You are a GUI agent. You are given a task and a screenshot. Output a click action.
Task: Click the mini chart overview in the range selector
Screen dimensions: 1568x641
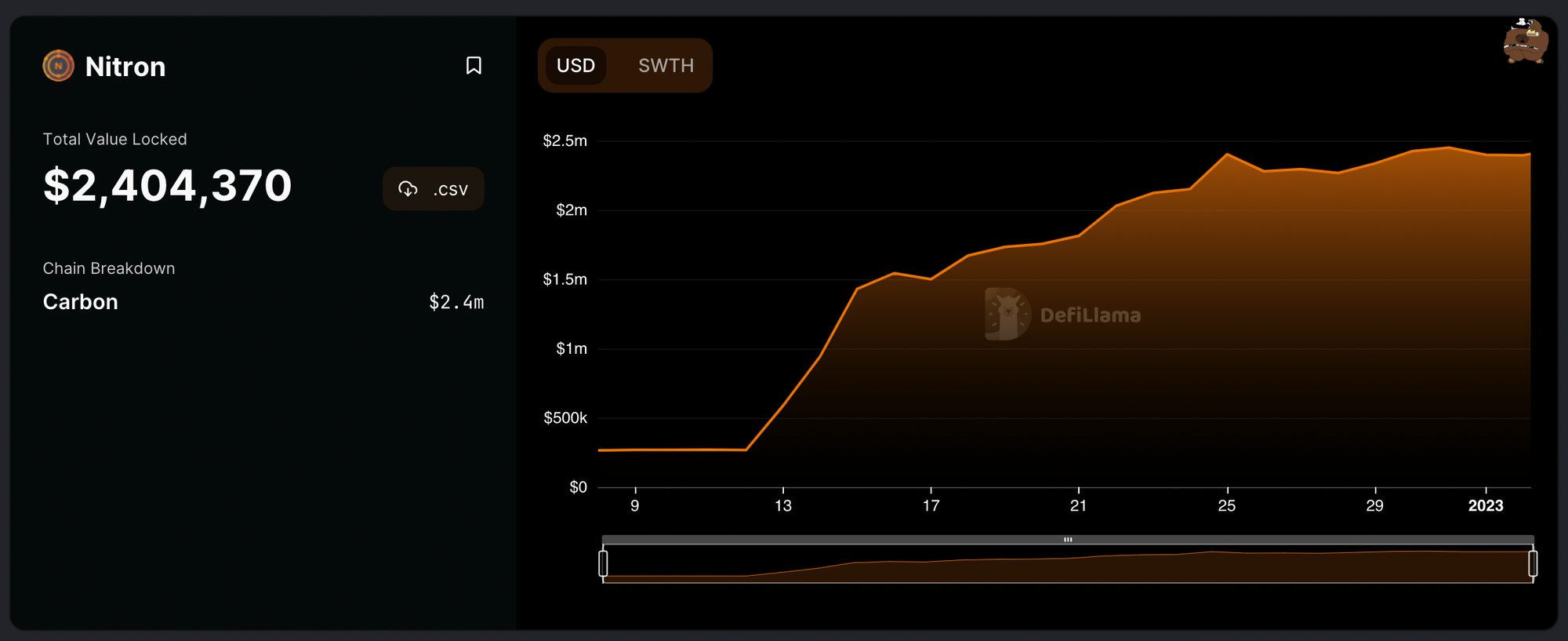coord(1068,564)
